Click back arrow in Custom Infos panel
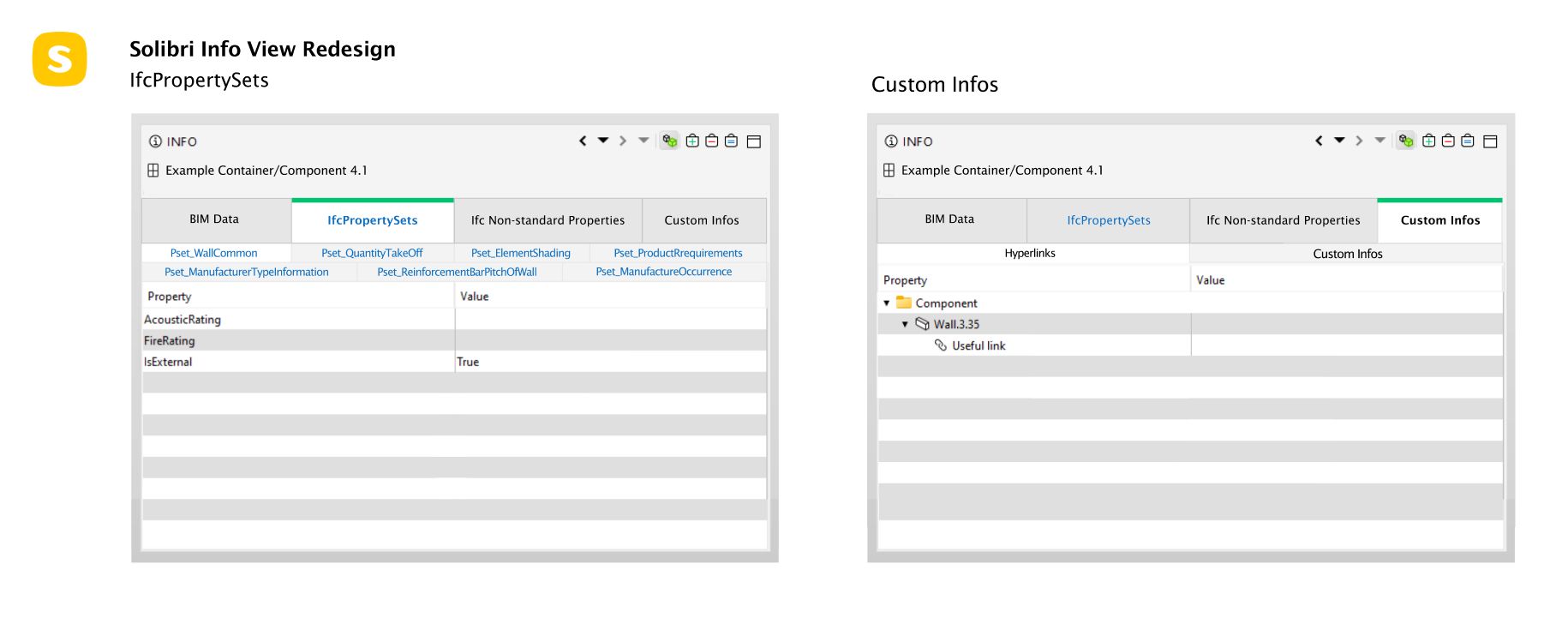 (1319, 141)
